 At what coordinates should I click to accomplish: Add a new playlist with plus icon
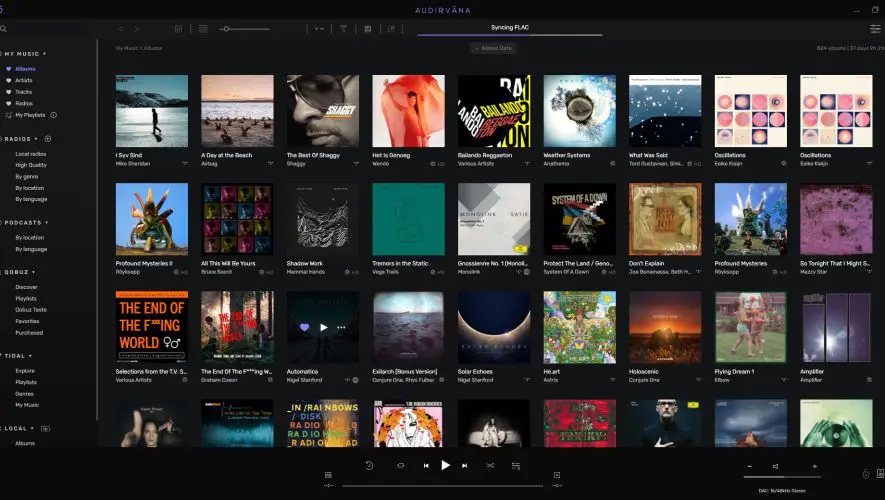(x=54, y=115)
